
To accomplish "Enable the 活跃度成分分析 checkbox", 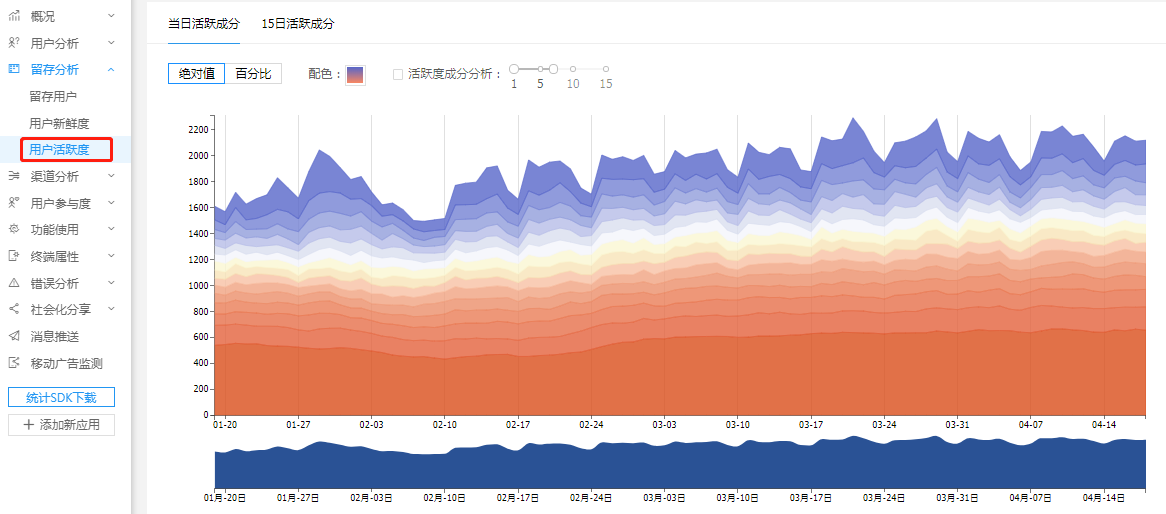I will click(x=398, y=74).
